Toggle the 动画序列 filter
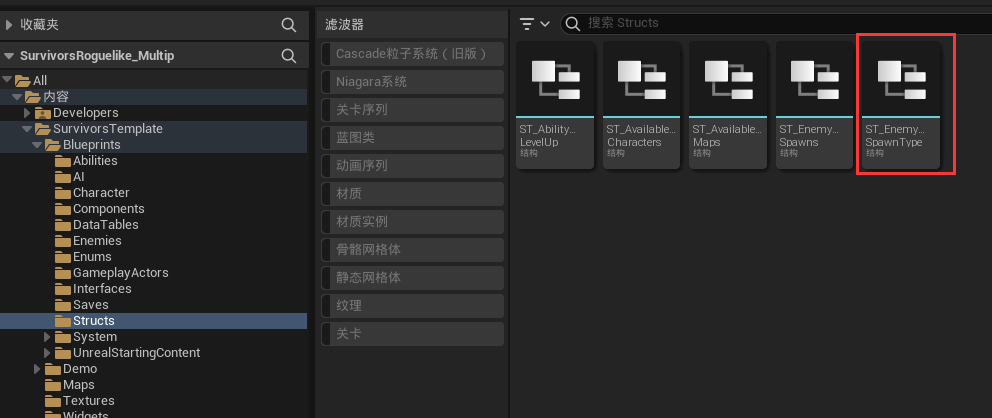The width and height of the screenshot is (992, 418). click(x=412, y=166)
